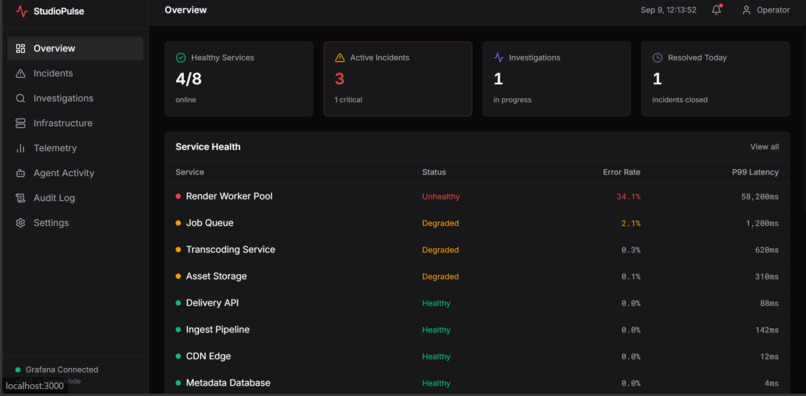
Task: Click the Active Incidents warning icon
Action: pyautogui.click(x=340, y=58)
